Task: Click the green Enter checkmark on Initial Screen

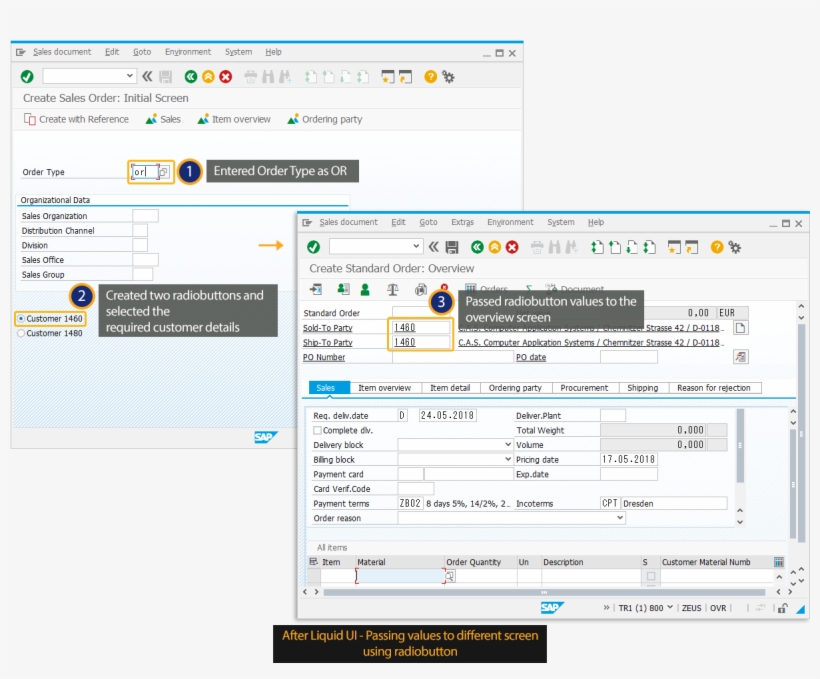Action: [27, 76]
